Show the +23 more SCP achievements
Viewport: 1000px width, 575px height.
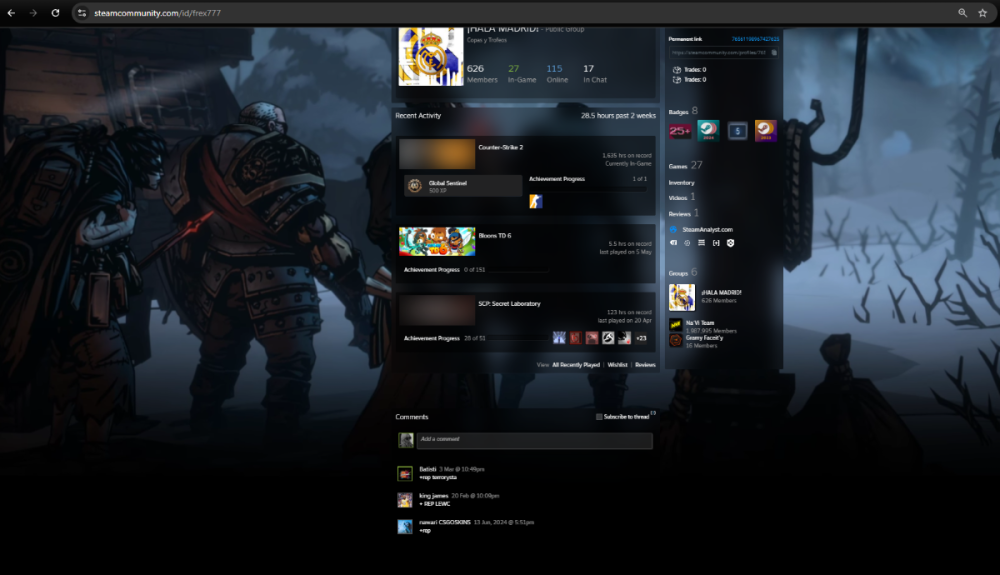coord(641,338)
